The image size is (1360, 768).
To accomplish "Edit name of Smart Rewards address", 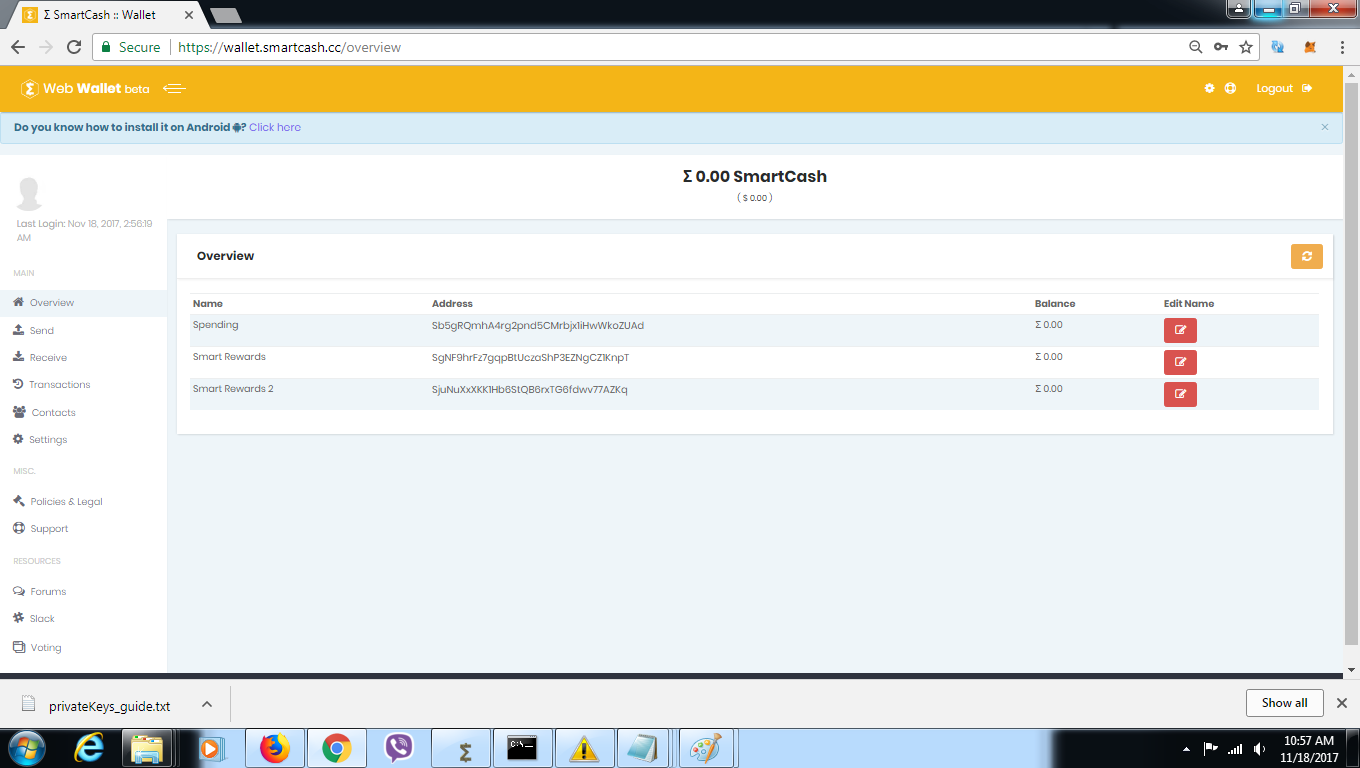I will point(1180,362).
